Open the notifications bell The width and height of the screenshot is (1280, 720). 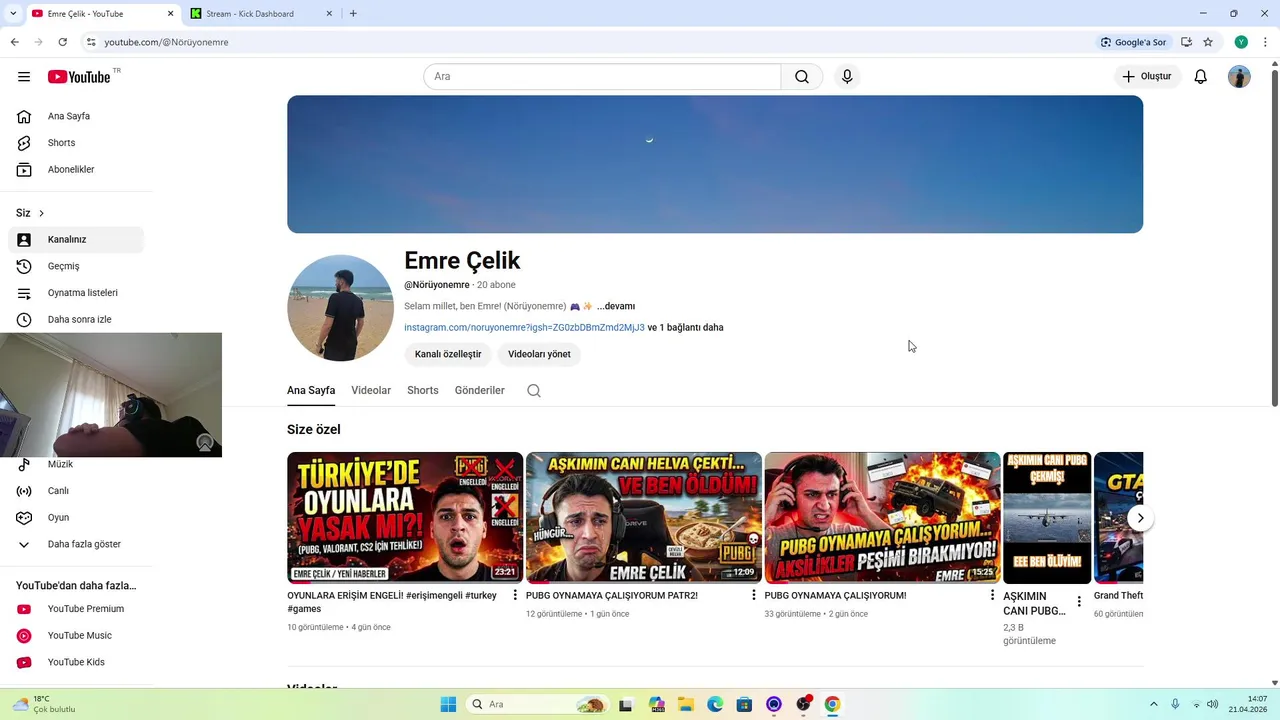tap(1201, 77)
